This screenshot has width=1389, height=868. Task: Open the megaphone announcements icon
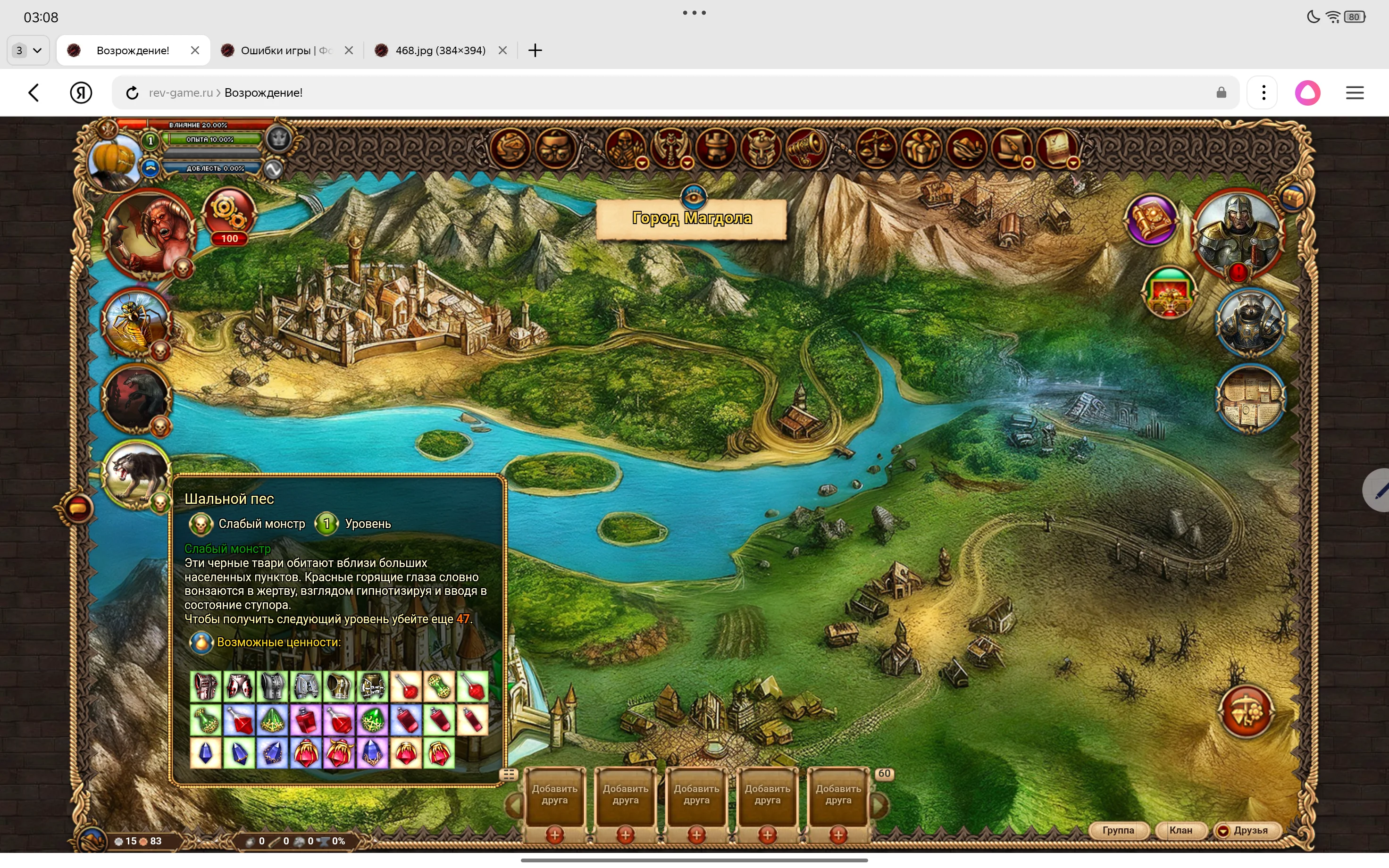(x=806, y=148)
